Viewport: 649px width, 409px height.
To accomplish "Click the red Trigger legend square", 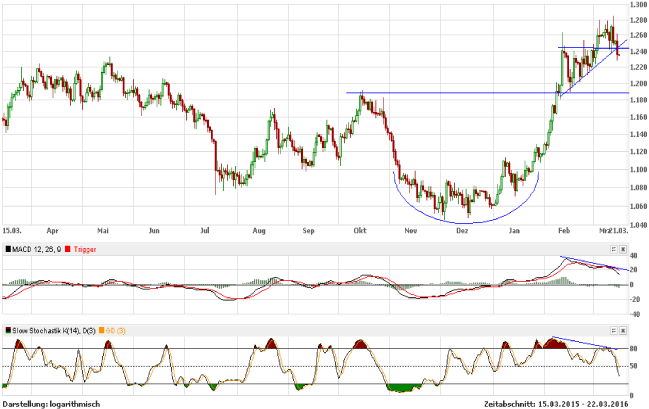I will pyautogui.click(x=66, y=247).
